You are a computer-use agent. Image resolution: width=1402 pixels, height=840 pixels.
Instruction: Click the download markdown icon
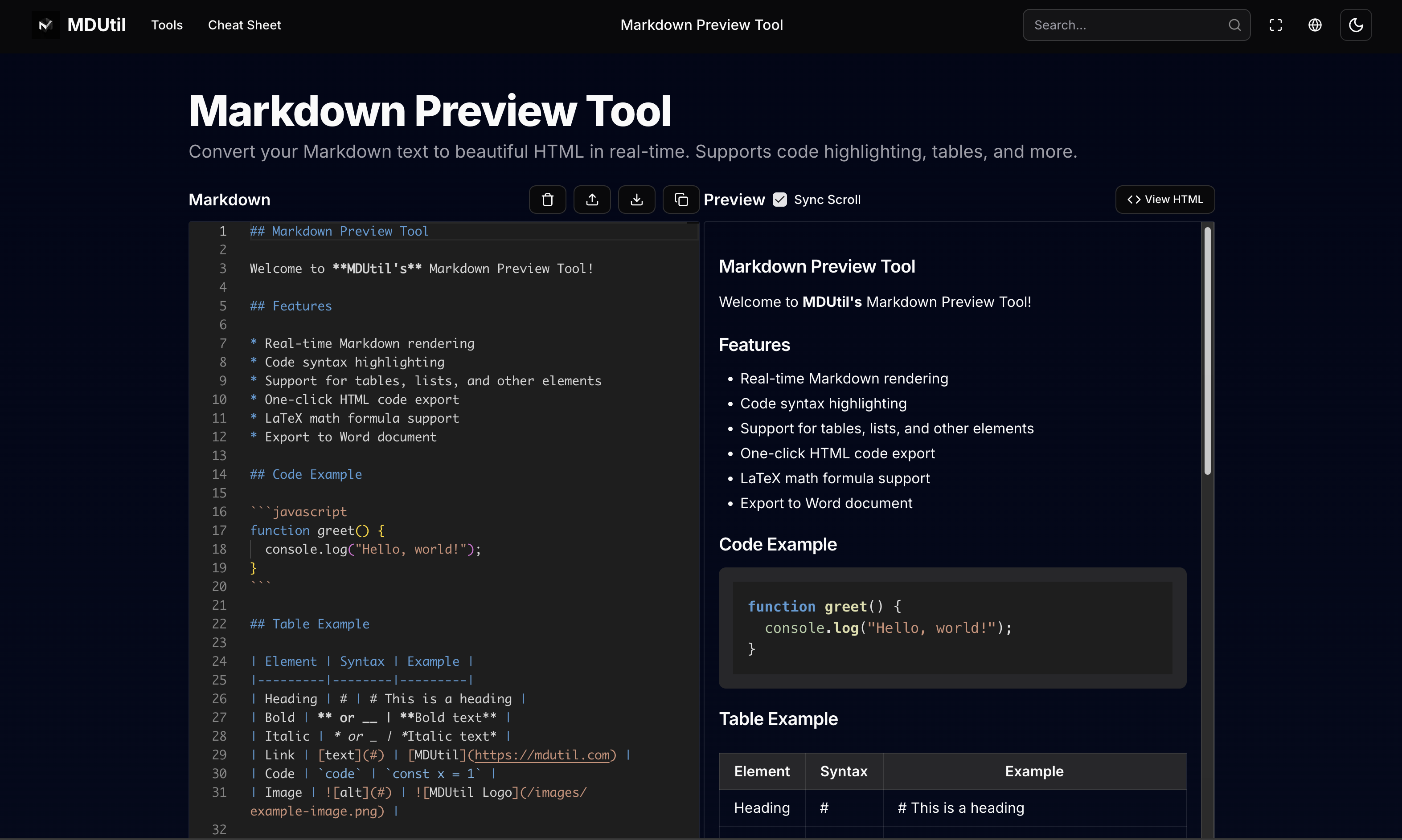tap(636, 199)
